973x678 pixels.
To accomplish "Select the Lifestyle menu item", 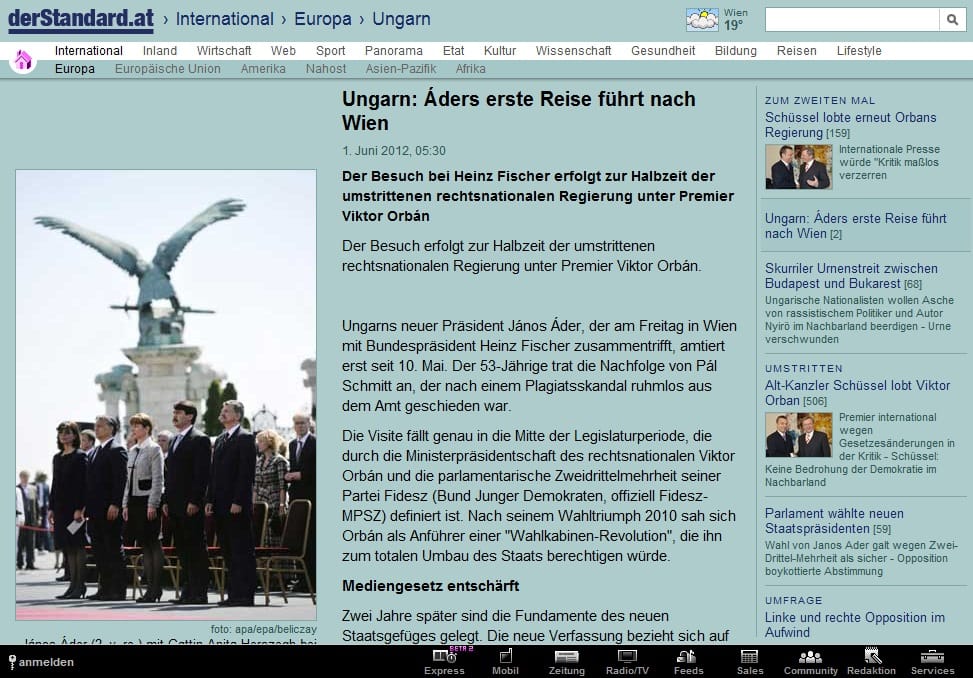I will [x=859, y=51].
